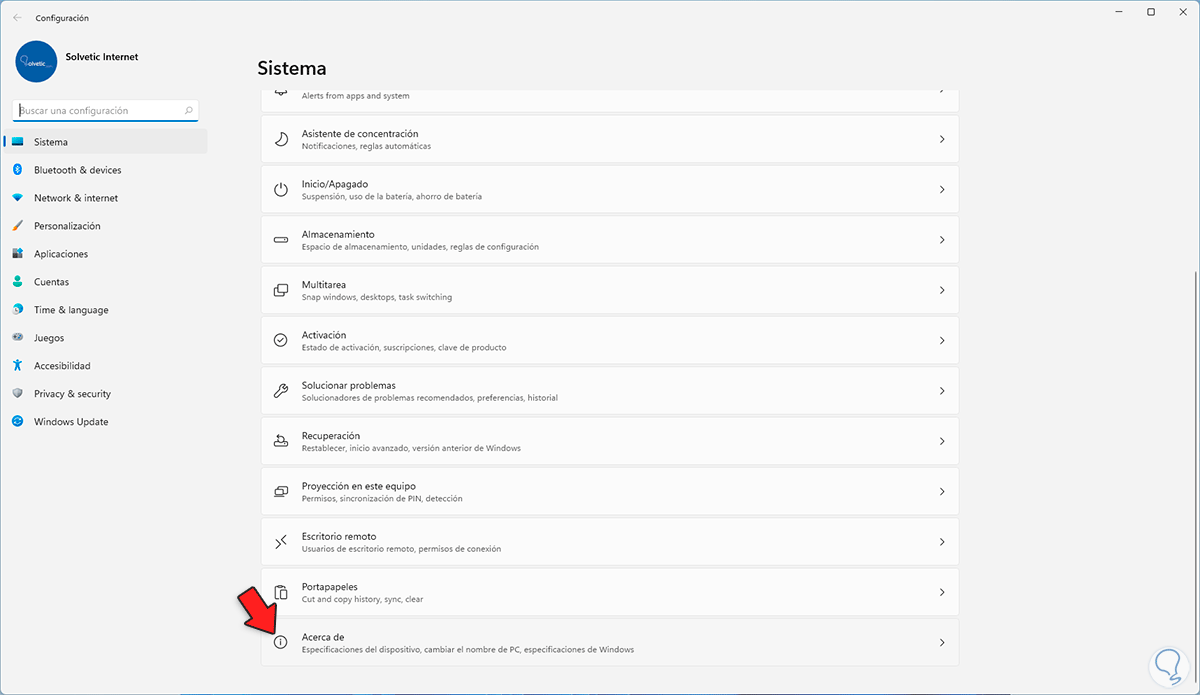Screen dimensions: 1200x695
Task: Click the Almacenamiento storage drive icon
Action: [x=281, y=240]
